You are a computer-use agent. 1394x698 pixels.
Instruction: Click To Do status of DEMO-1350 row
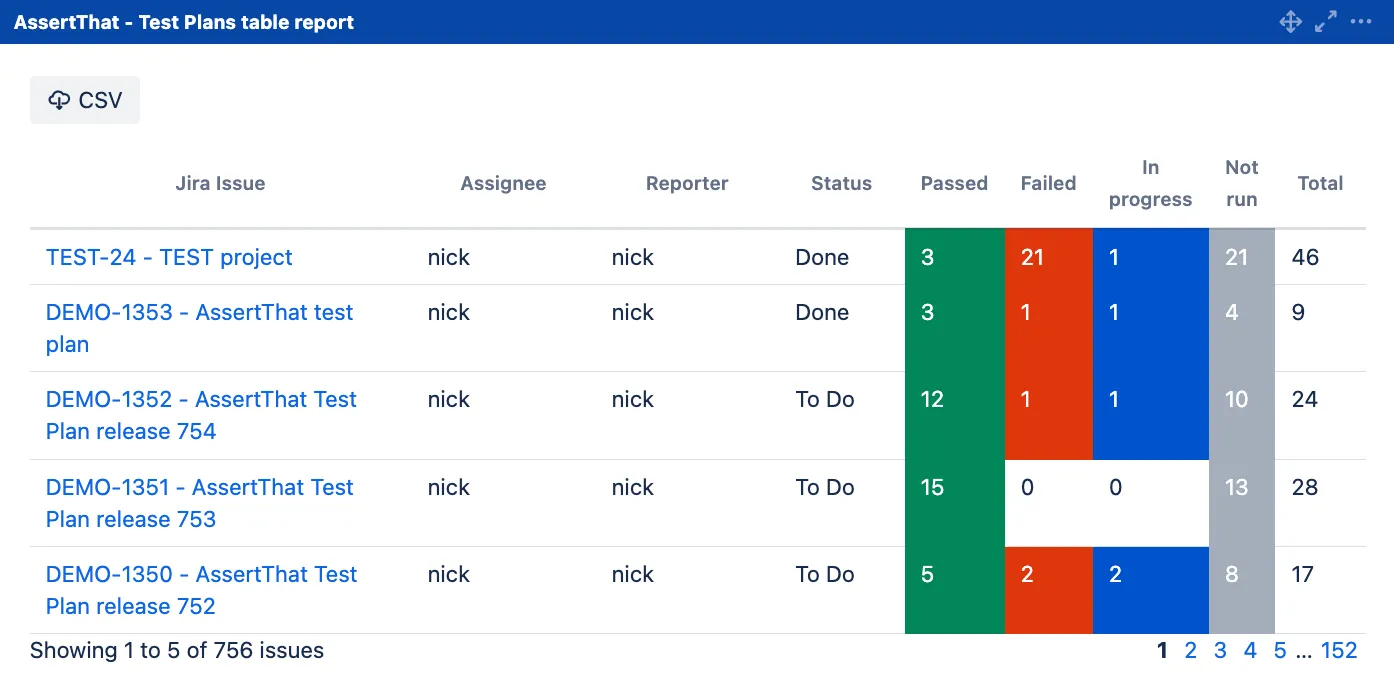pos(825,574)
